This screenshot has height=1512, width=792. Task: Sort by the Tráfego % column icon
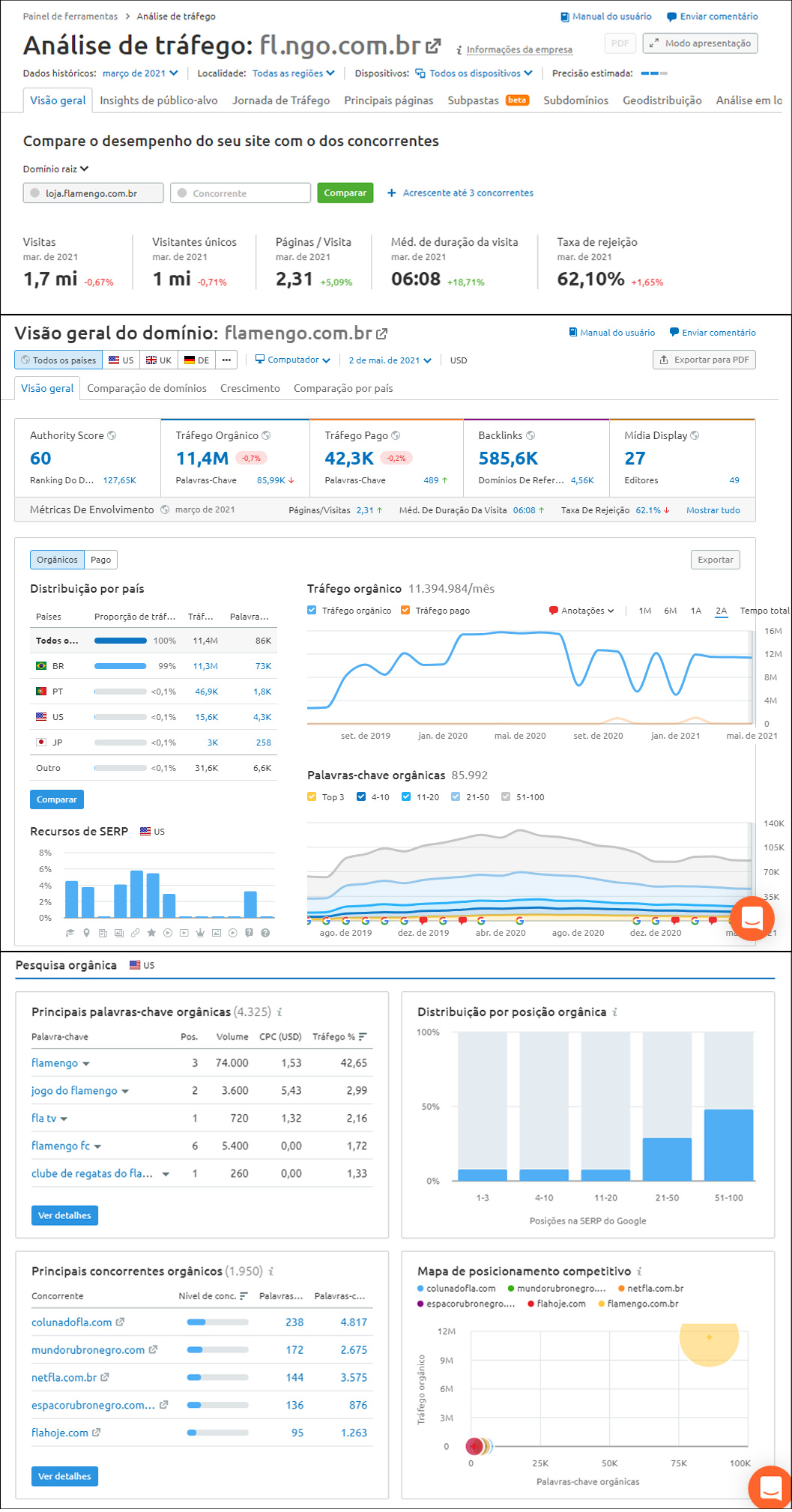tap(363, 1037)
